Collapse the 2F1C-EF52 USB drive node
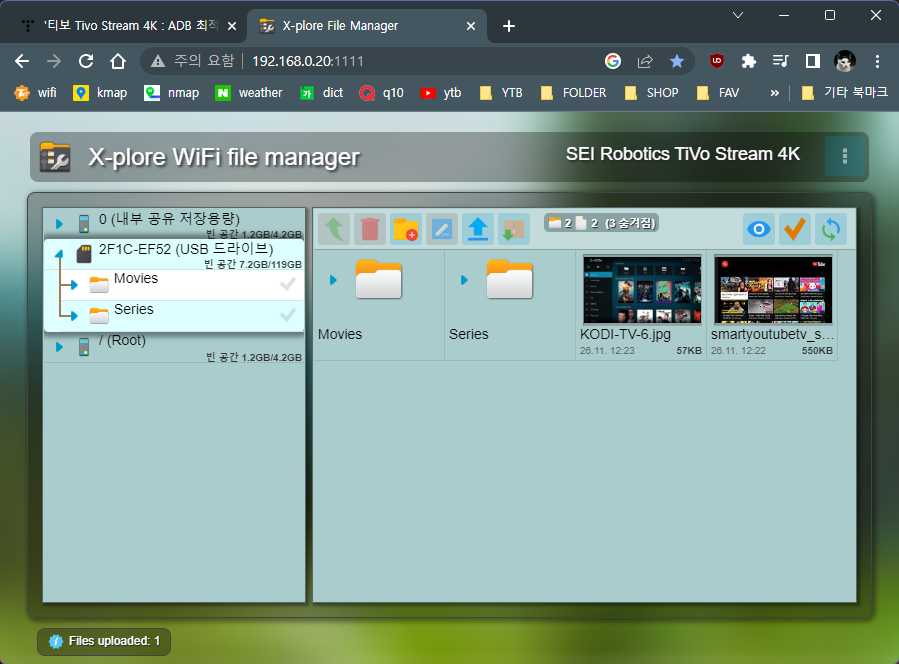This screenshot has width=899, height=664. point(59,253)
